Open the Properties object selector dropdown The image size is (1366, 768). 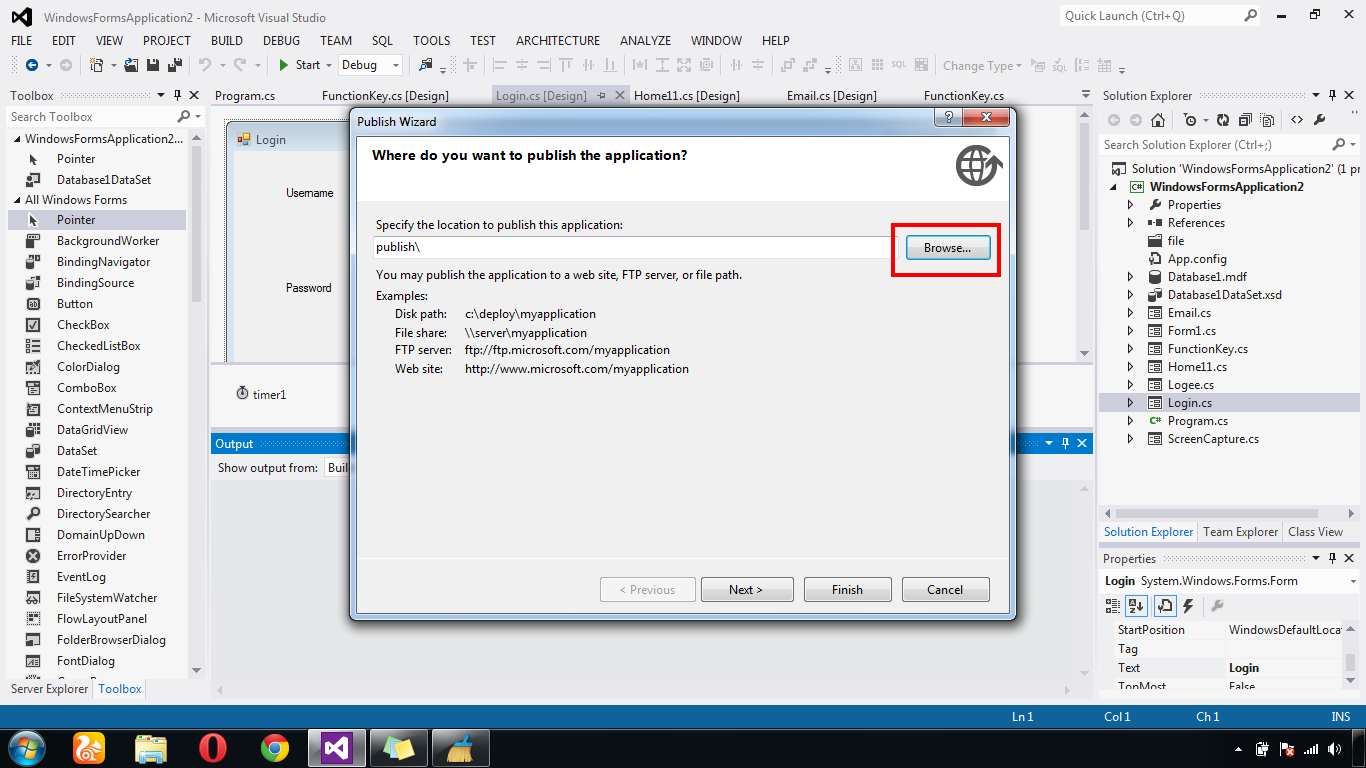click(x=1353, y=581)
